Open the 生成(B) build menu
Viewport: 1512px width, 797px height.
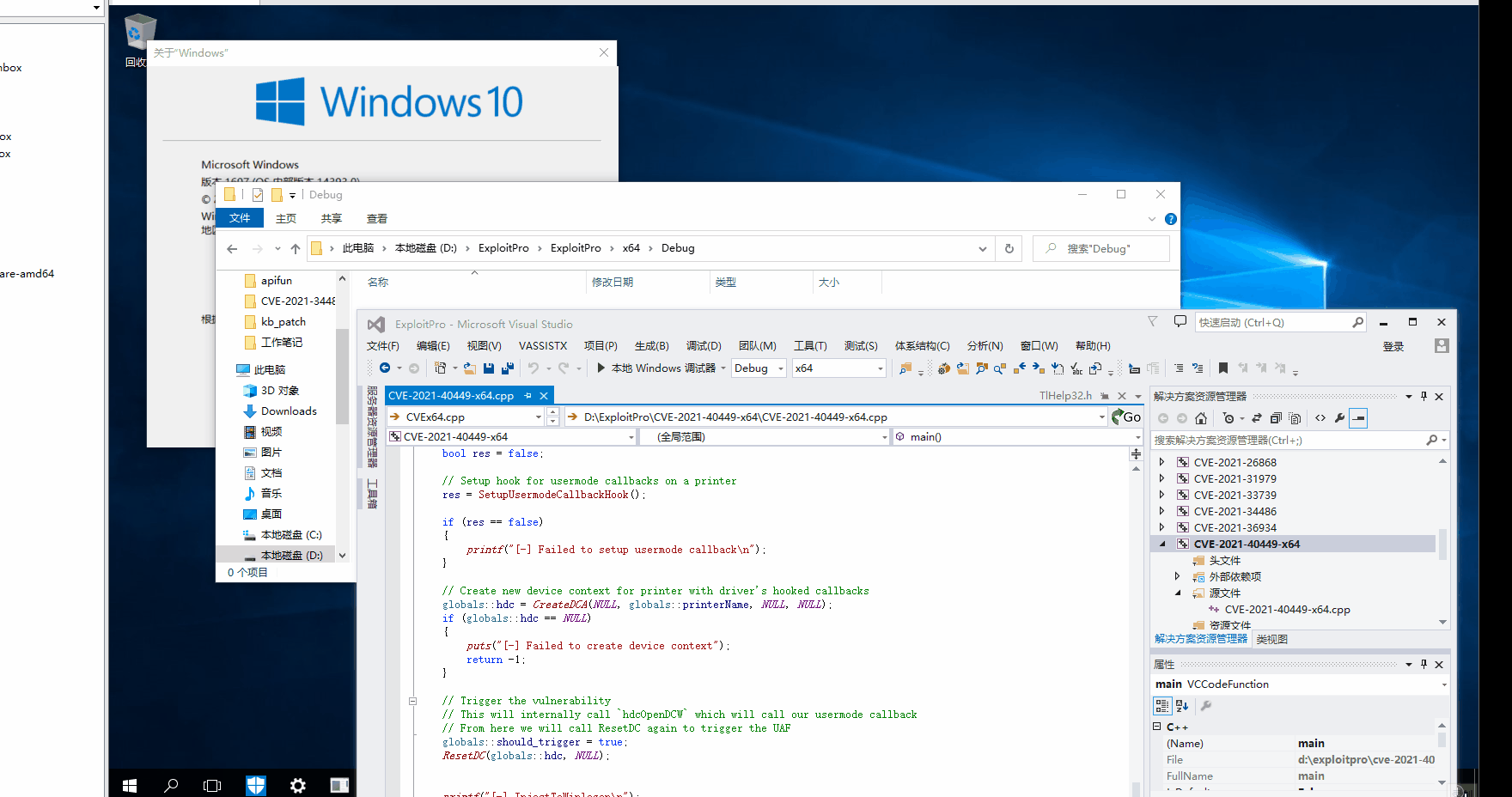click(x=651, y=345)
